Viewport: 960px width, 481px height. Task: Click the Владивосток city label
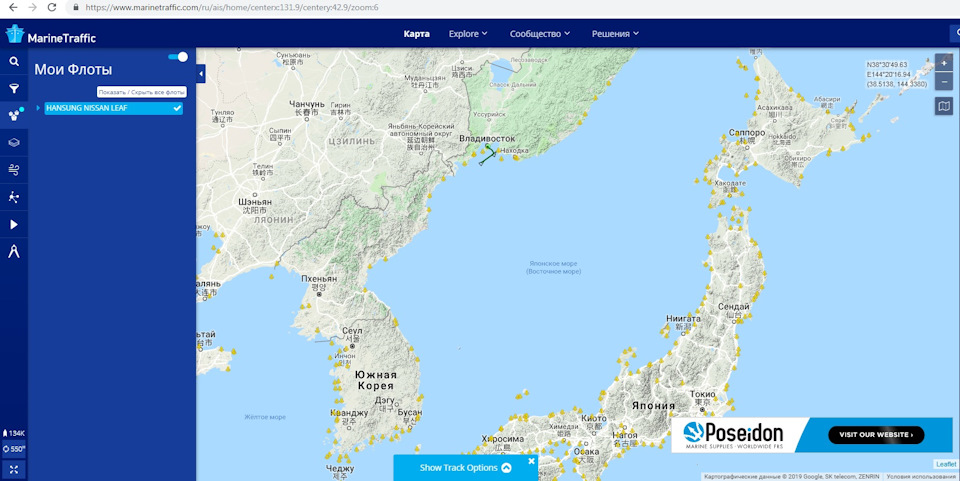point(487,139)
